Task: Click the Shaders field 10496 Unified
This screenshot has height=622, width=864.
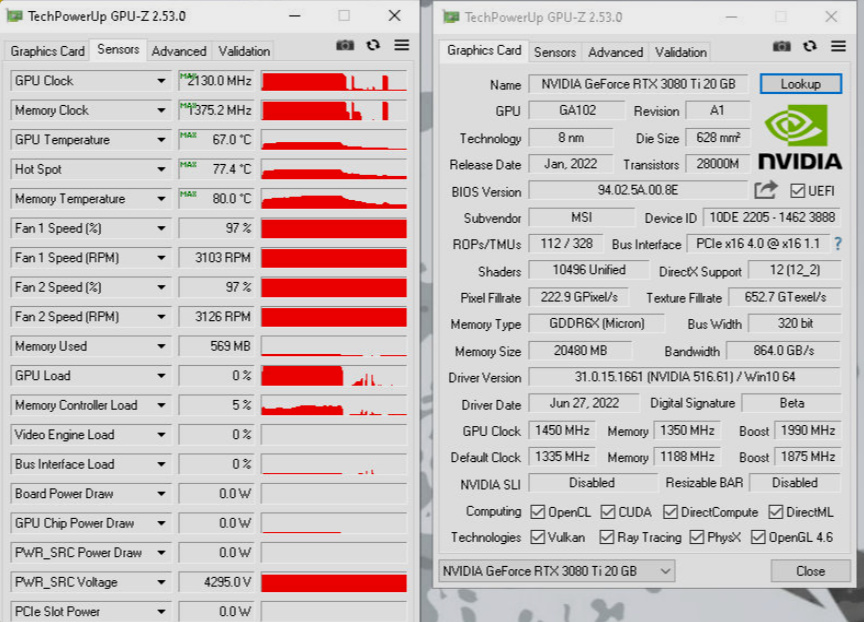Action: pos(588,270)
